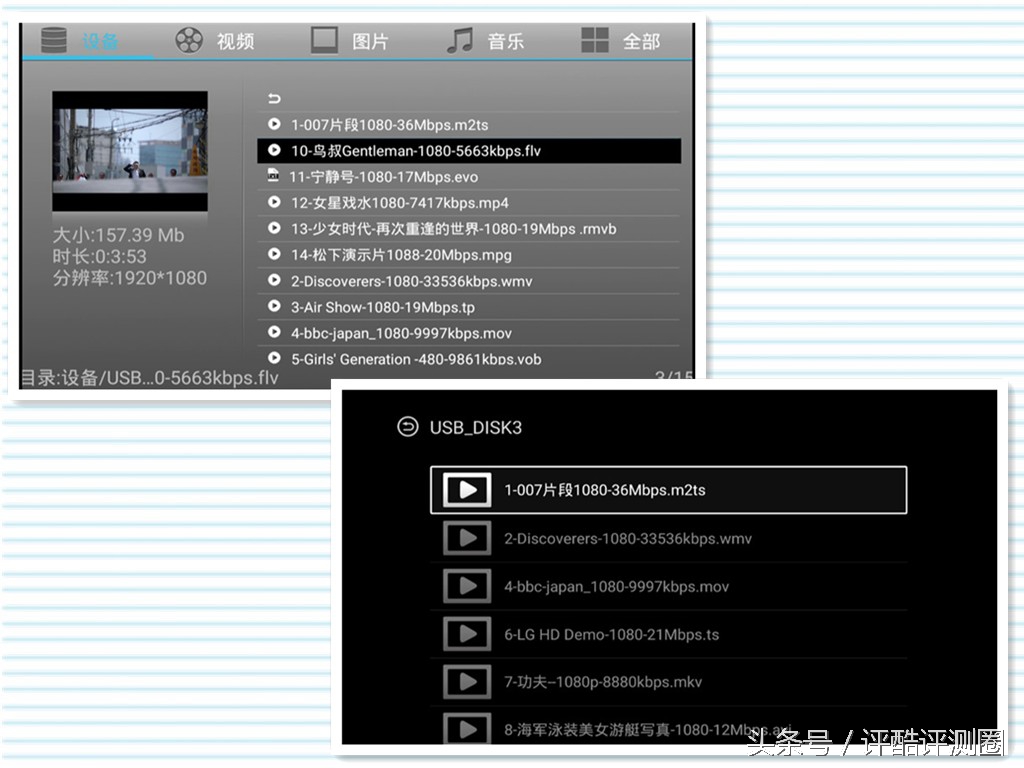Click the 大小:157.39 Mb info text
Screen dimensions: 1024x768
point(118,235)
